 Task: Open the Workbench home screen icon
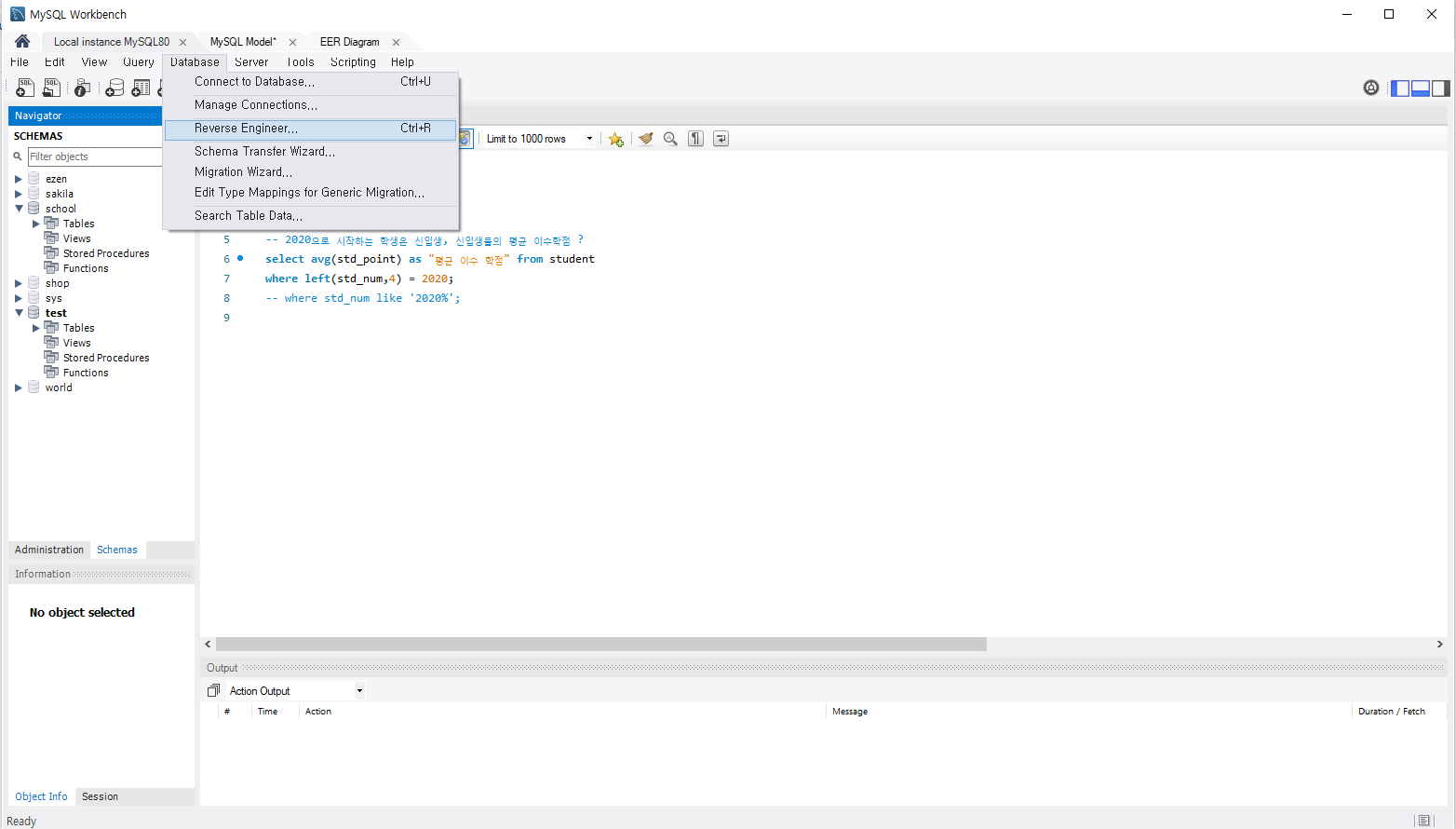[x=22, y=41]
